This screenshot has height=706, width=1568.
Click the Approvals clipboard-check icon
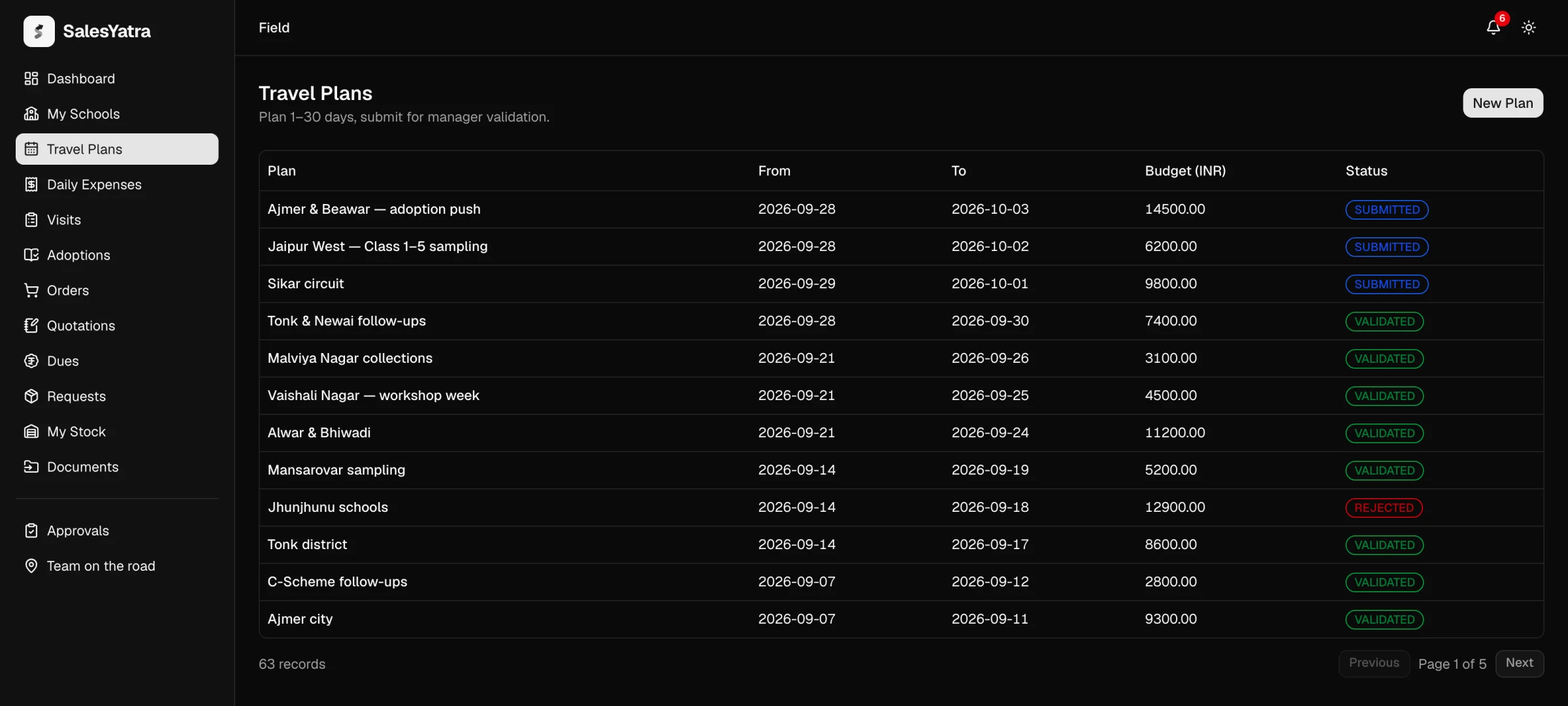coord(31,531)
